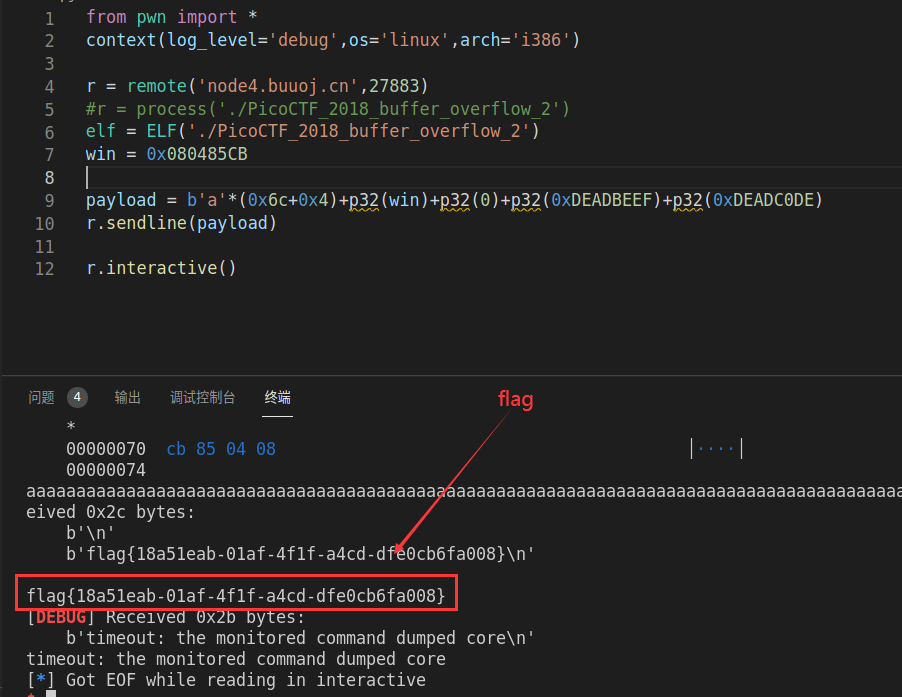Click 'eived 0x2c bytes:' terminal line
This screenshot has width=902, height=697.
click(110, 512)
